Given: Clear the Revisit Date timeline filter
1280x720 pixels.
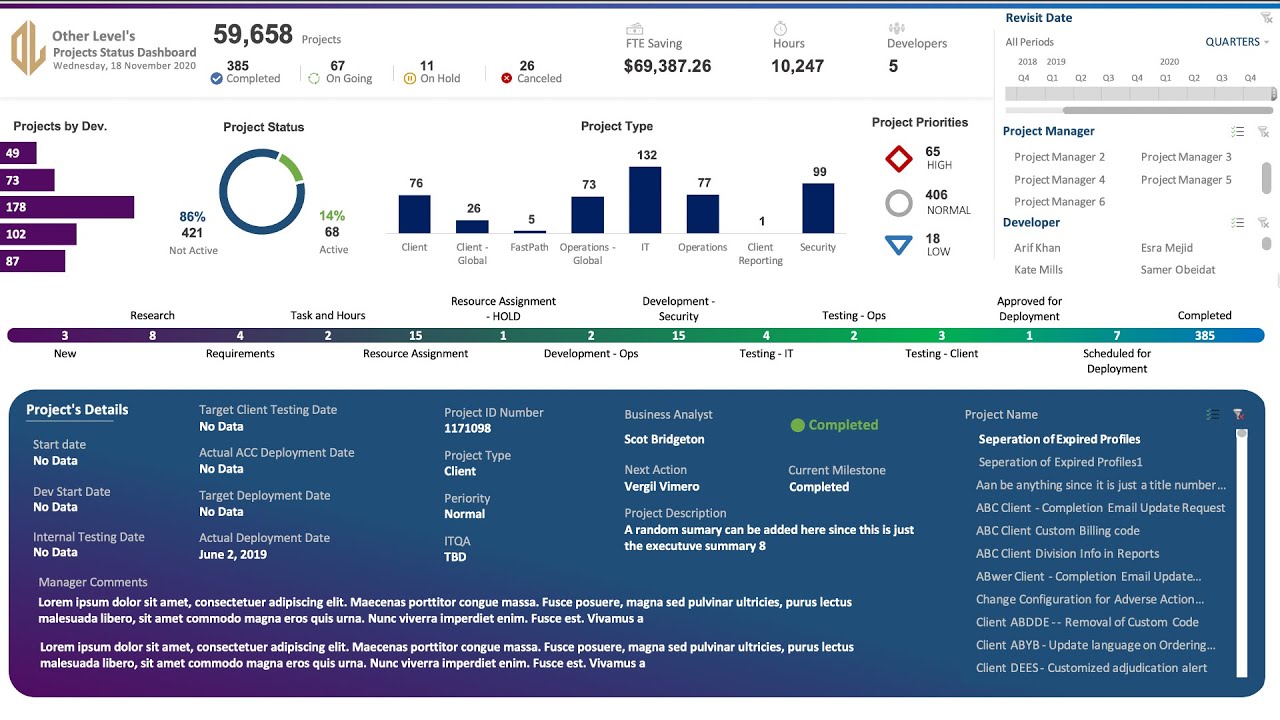Looking at the screenshot, I should (x=1267, y=18).
